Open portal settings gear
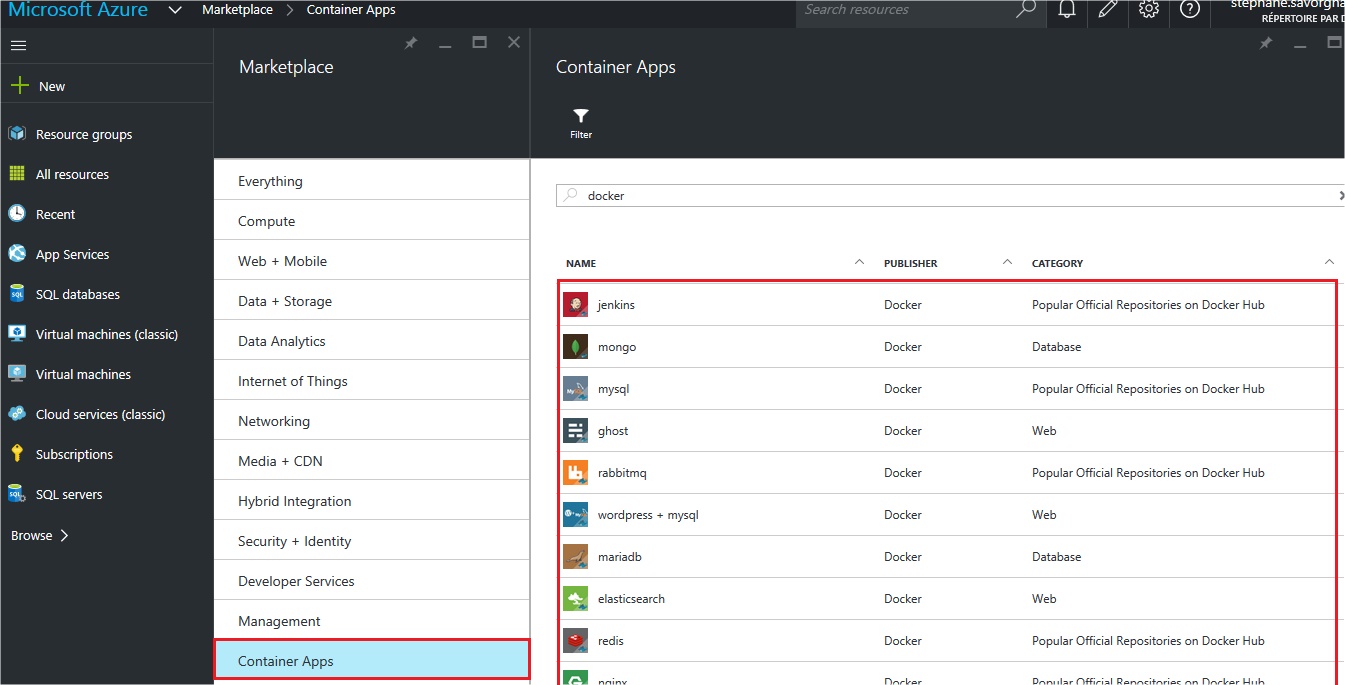 (x=1149, y=10)
